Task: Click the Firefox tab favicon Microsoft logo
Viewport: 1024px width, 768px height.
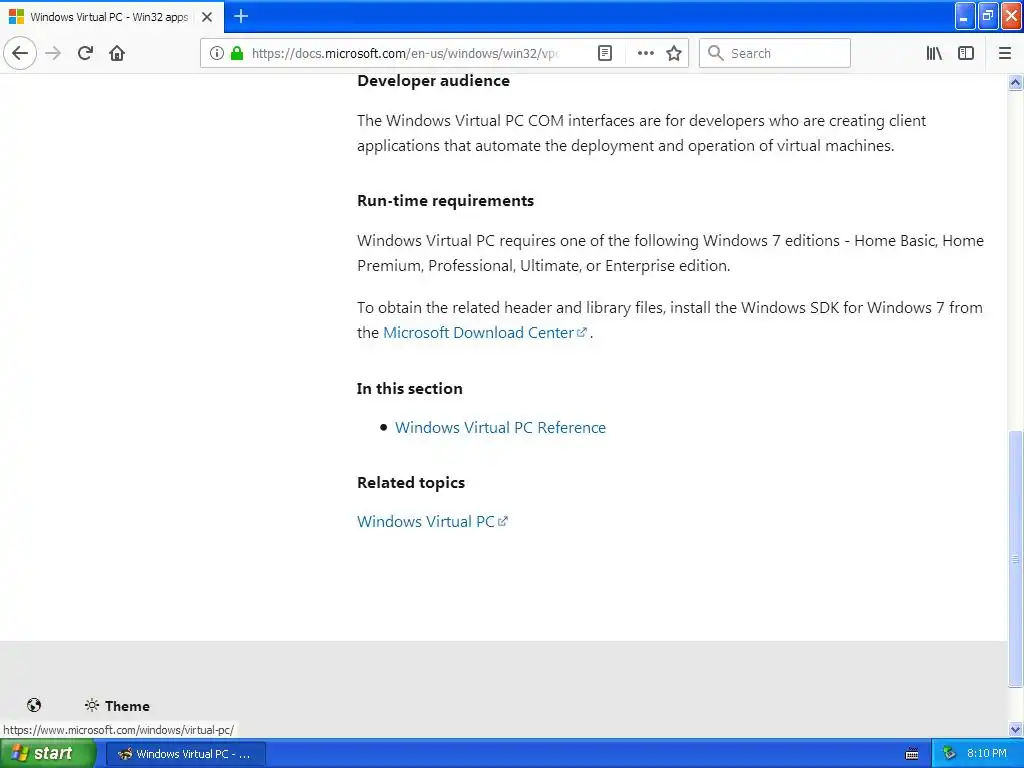Action: [16, 17]
